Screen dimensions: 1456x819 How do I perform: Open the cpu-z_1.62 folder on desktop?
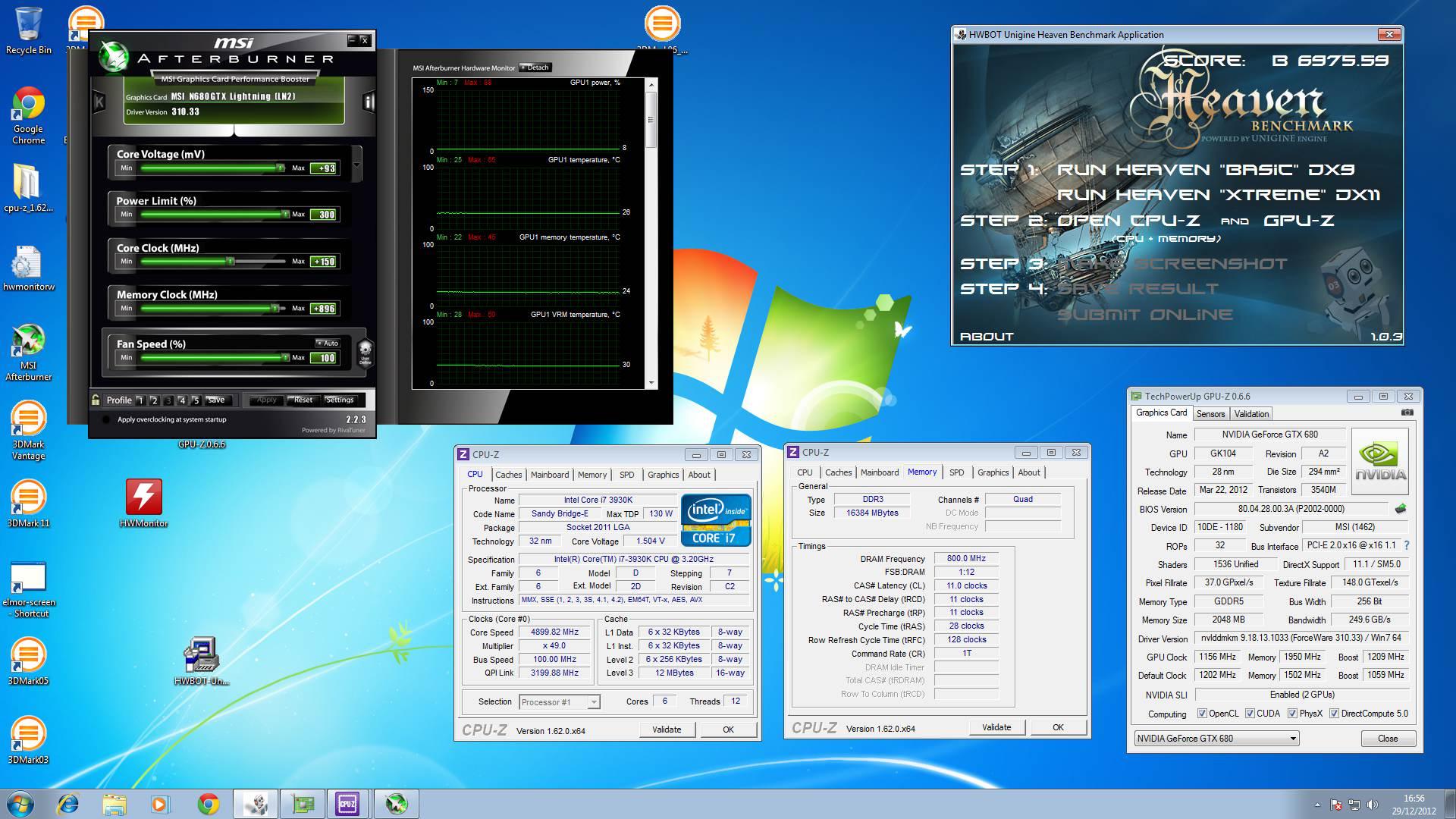(28, 187)
